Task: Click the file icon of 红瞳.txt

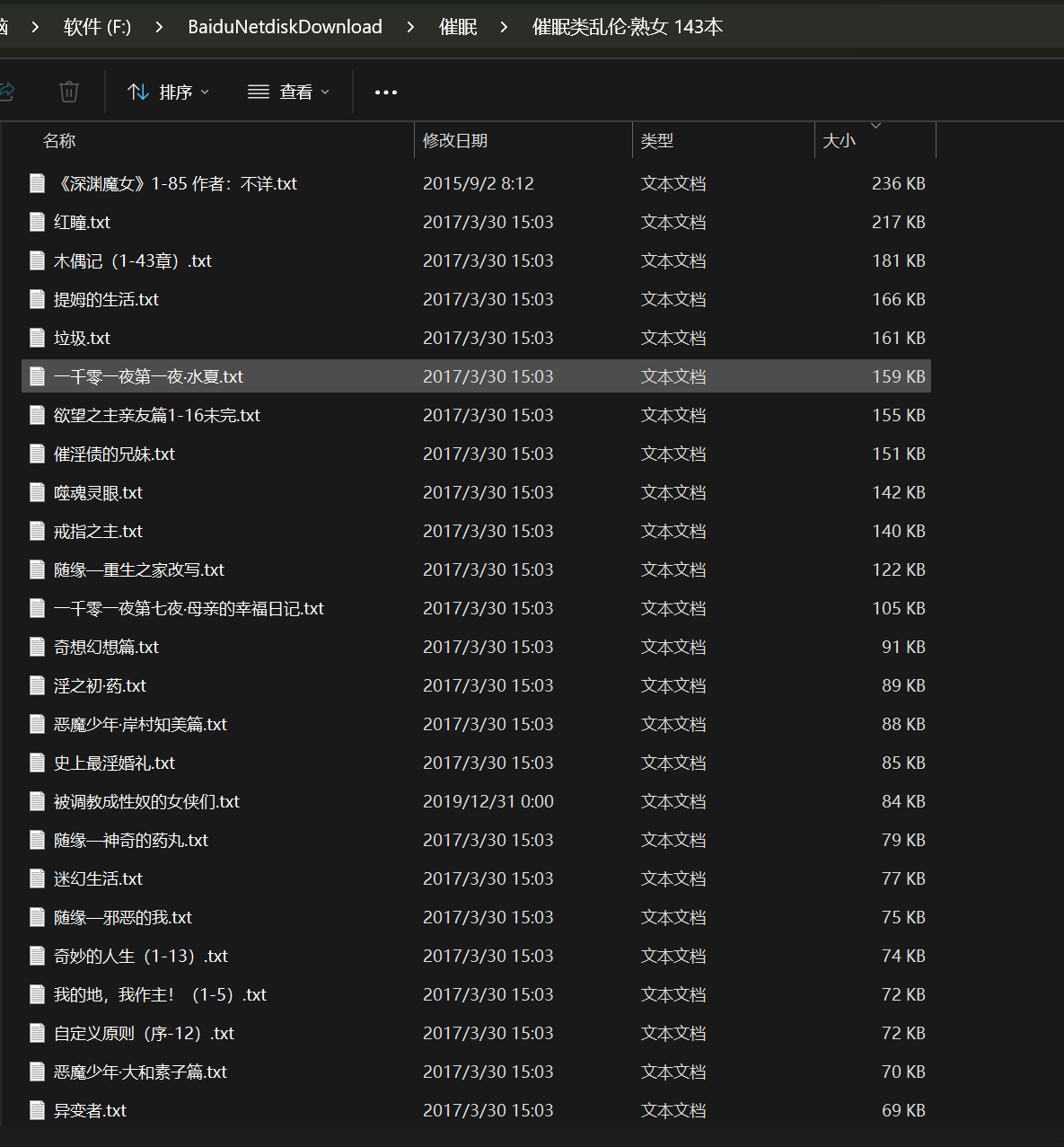Action: pos(37,222)
